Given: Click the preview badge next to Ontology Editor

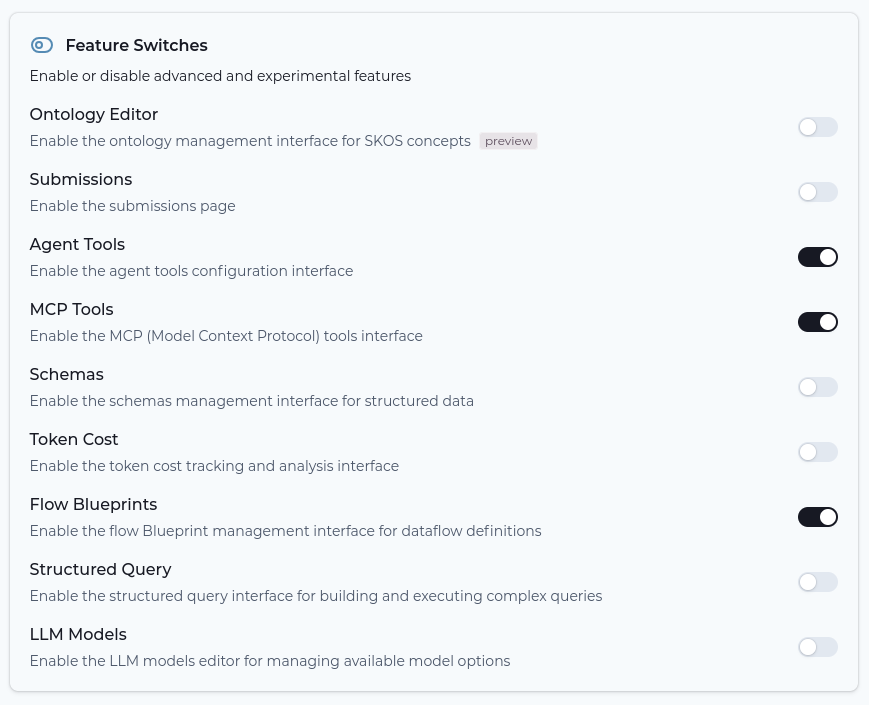Looking at the screenshot, I should (x=508, y=141).
